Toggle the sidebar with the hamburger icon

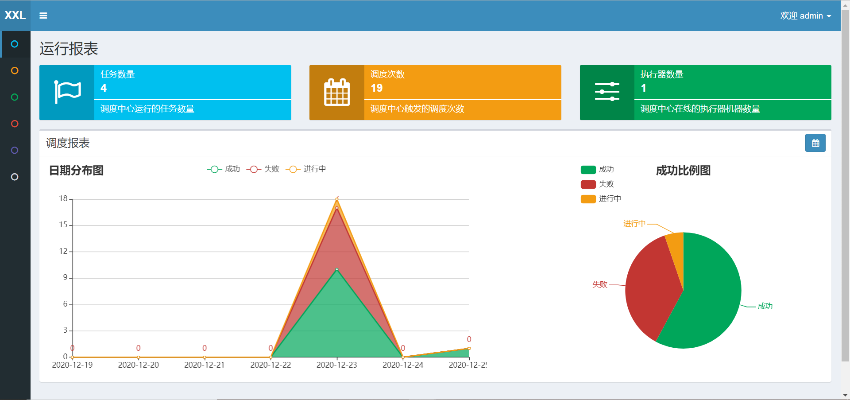[43, 15]
